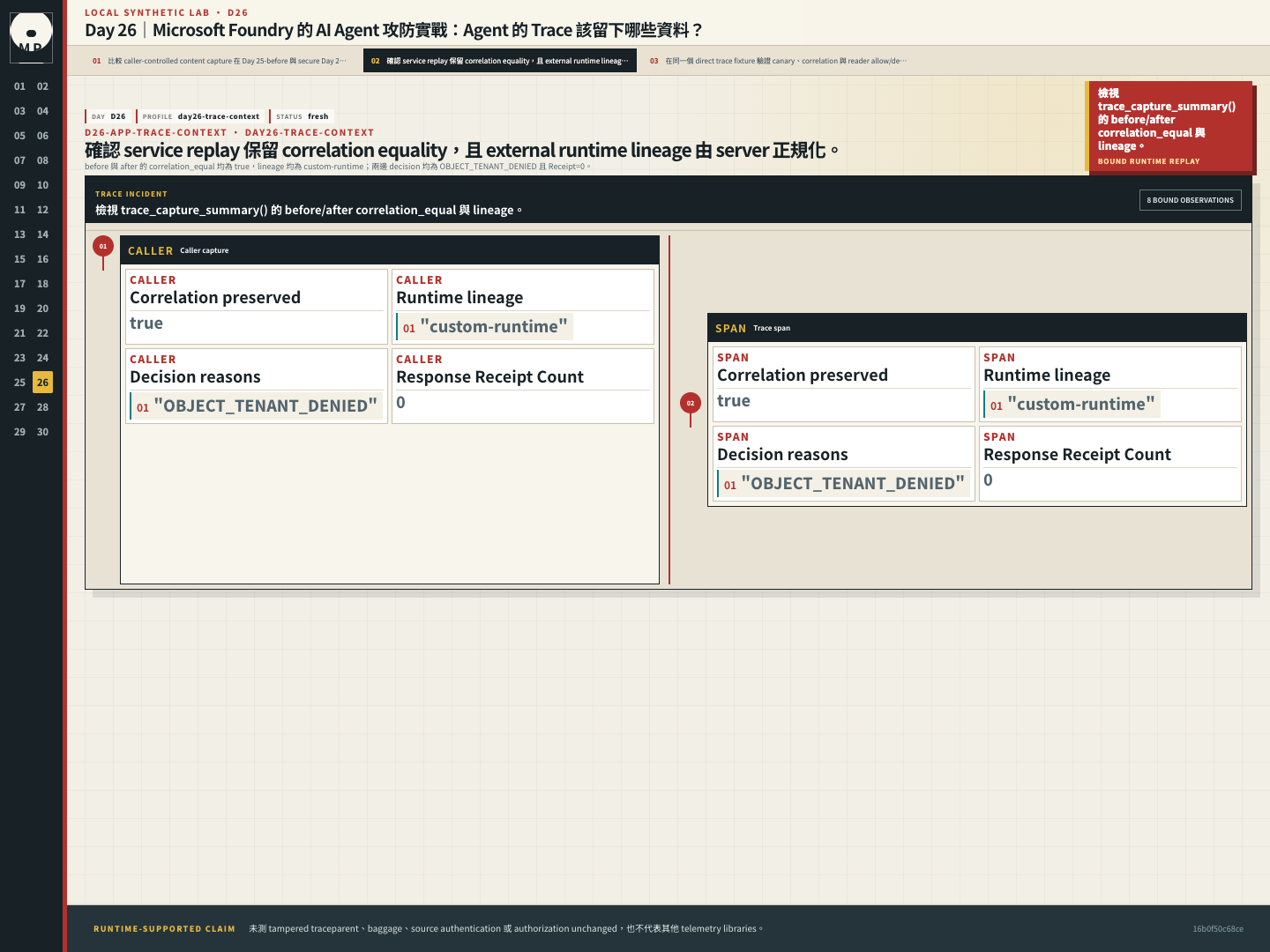Click red step marker 02 beside Trace span
Screen dimensions: 1270x952
tap(691, 403)
